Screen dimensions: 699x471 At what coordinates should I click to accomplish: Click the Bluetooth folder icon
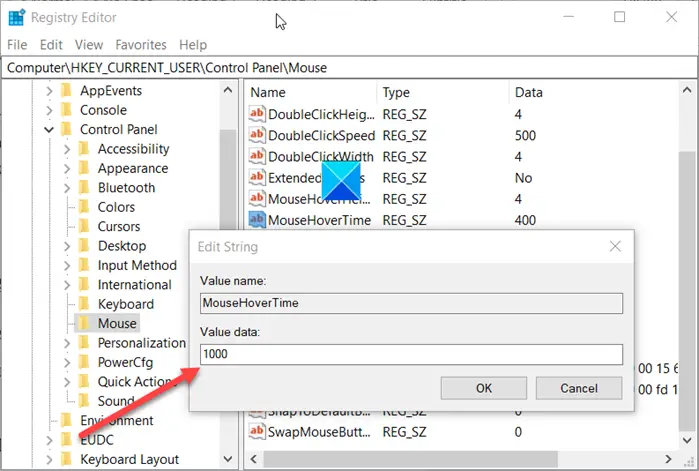84,187
